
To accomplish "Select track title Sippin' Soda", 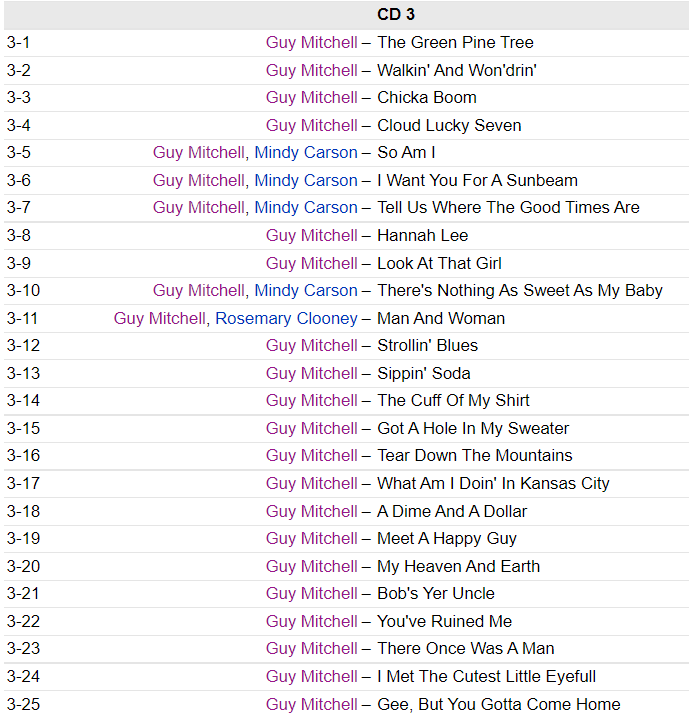I will click(x=424, y=374).
